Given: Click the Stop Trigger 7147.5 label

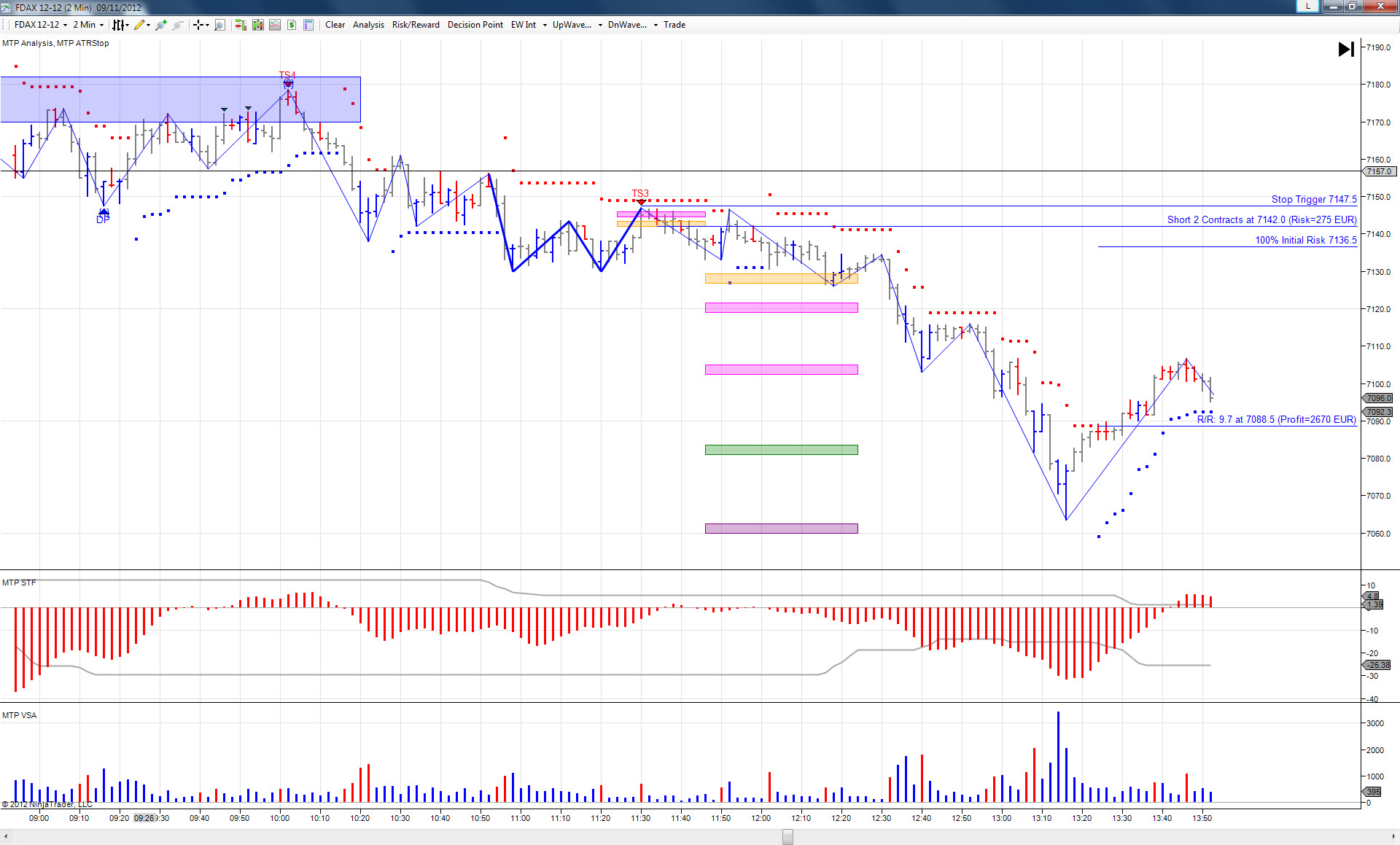Looking at the screenshot, I should point(1314,199).
